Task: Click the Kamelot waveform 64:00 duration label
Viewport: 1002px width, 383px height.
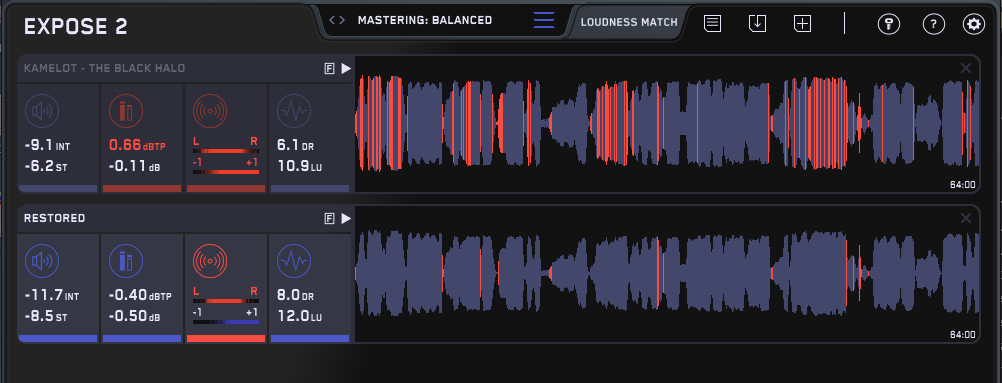Action: 962,185
